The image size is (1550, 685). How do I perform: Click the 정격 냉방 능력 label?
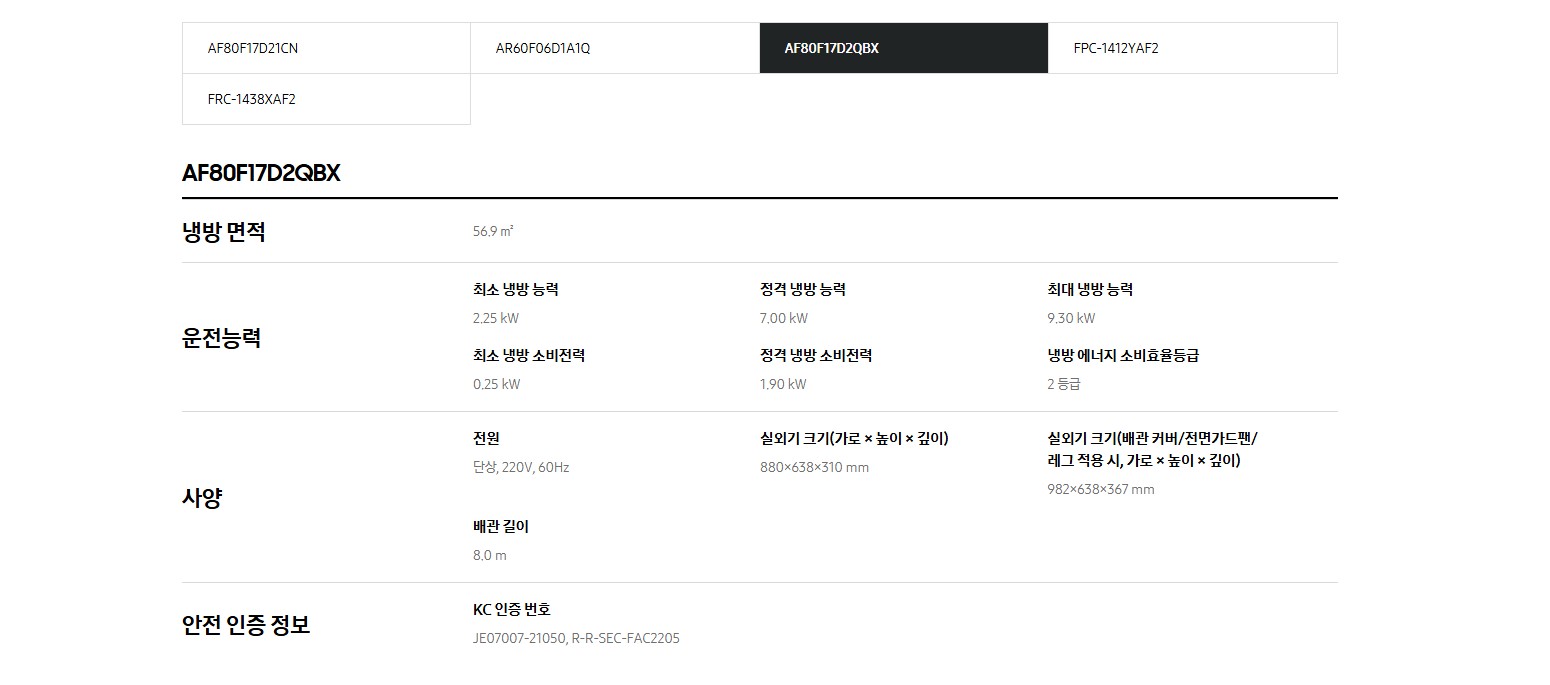coord(803,289)
